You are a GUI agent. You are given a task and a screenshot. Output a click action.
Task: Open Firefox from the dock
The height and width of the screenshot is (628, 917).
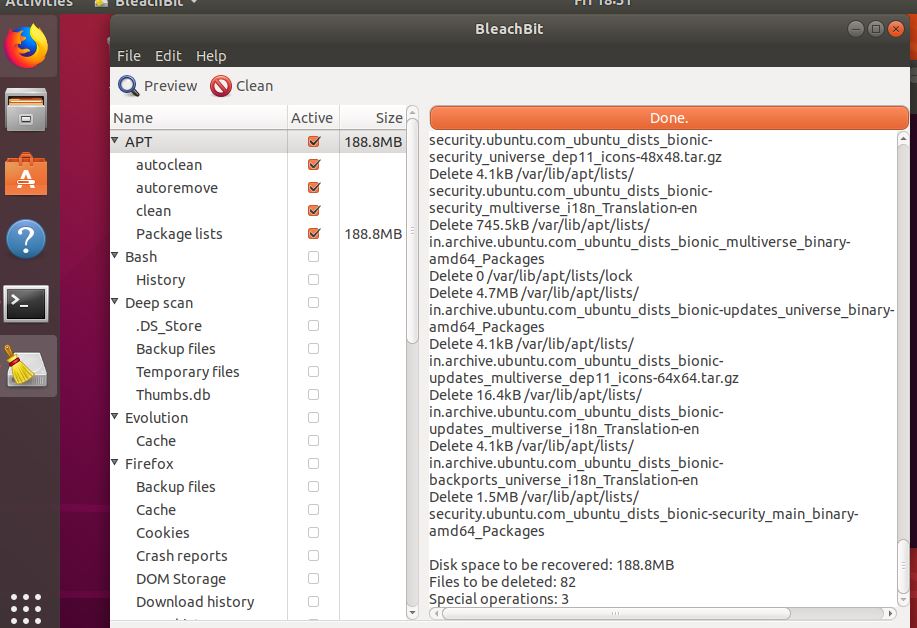26,46
